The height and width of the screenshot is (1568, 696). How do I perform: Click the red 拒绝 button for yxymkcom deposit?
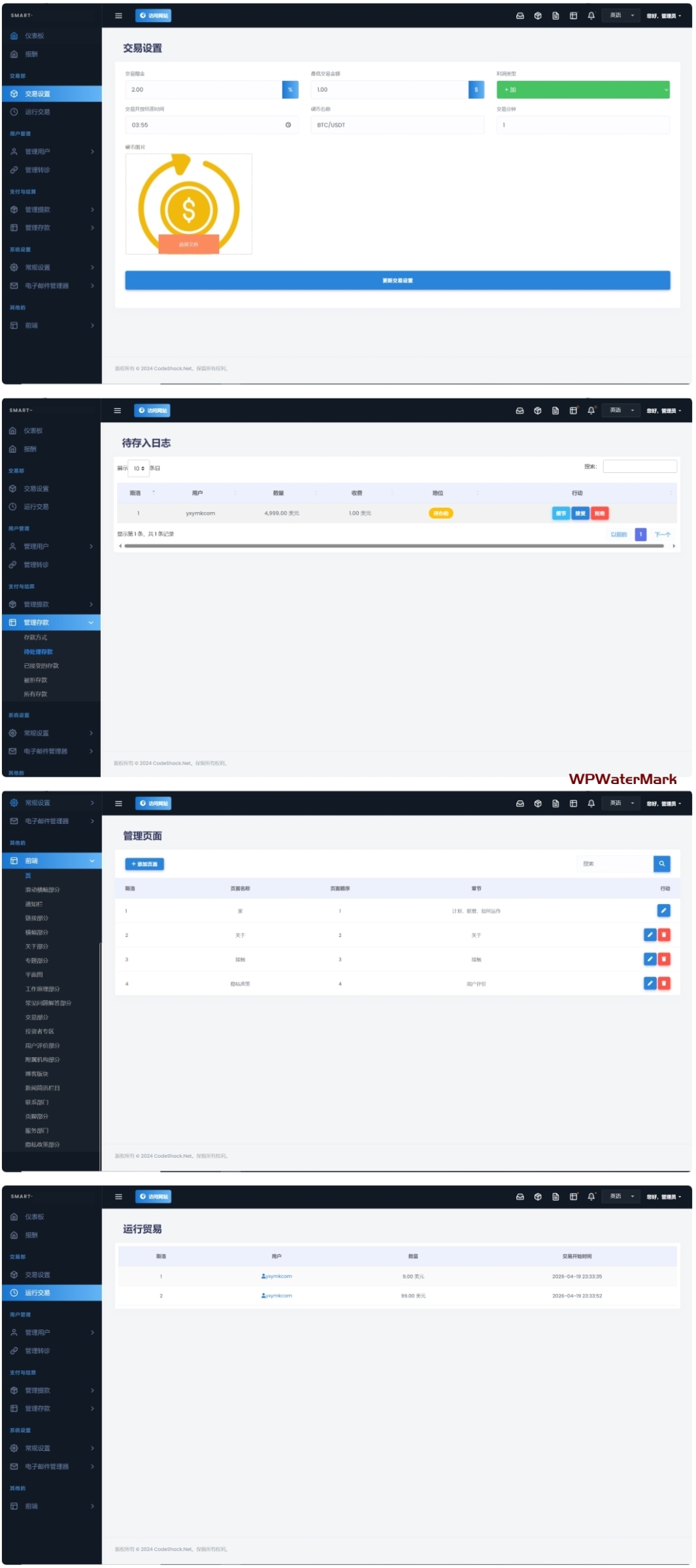(599, 514)
